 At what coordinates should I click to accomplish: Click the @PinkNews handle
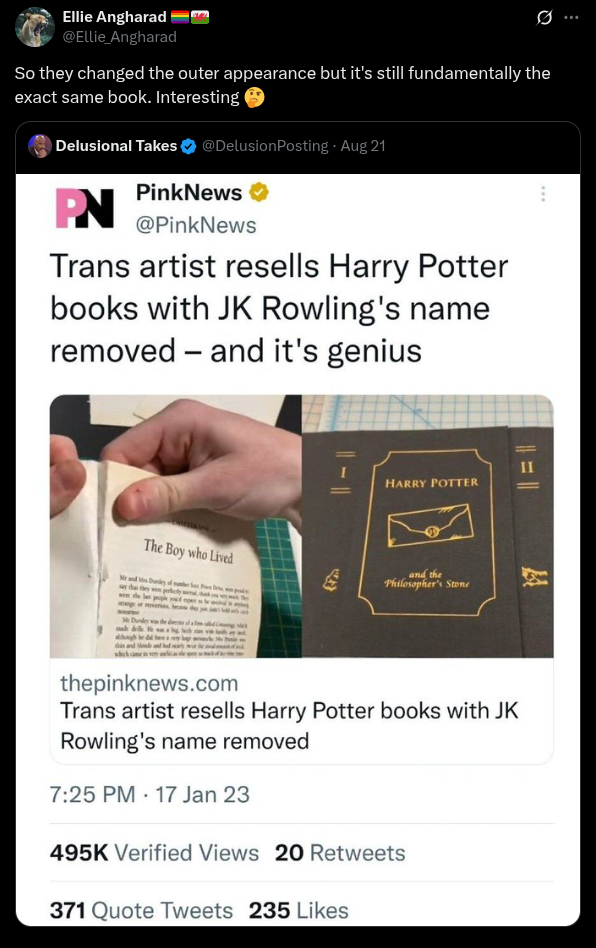tap(196, 225)
